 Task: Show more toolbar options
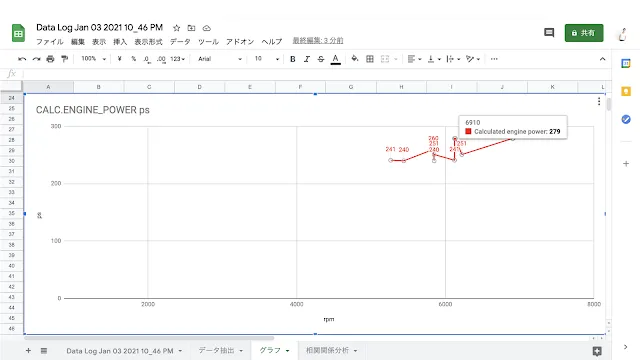point(494,59)
